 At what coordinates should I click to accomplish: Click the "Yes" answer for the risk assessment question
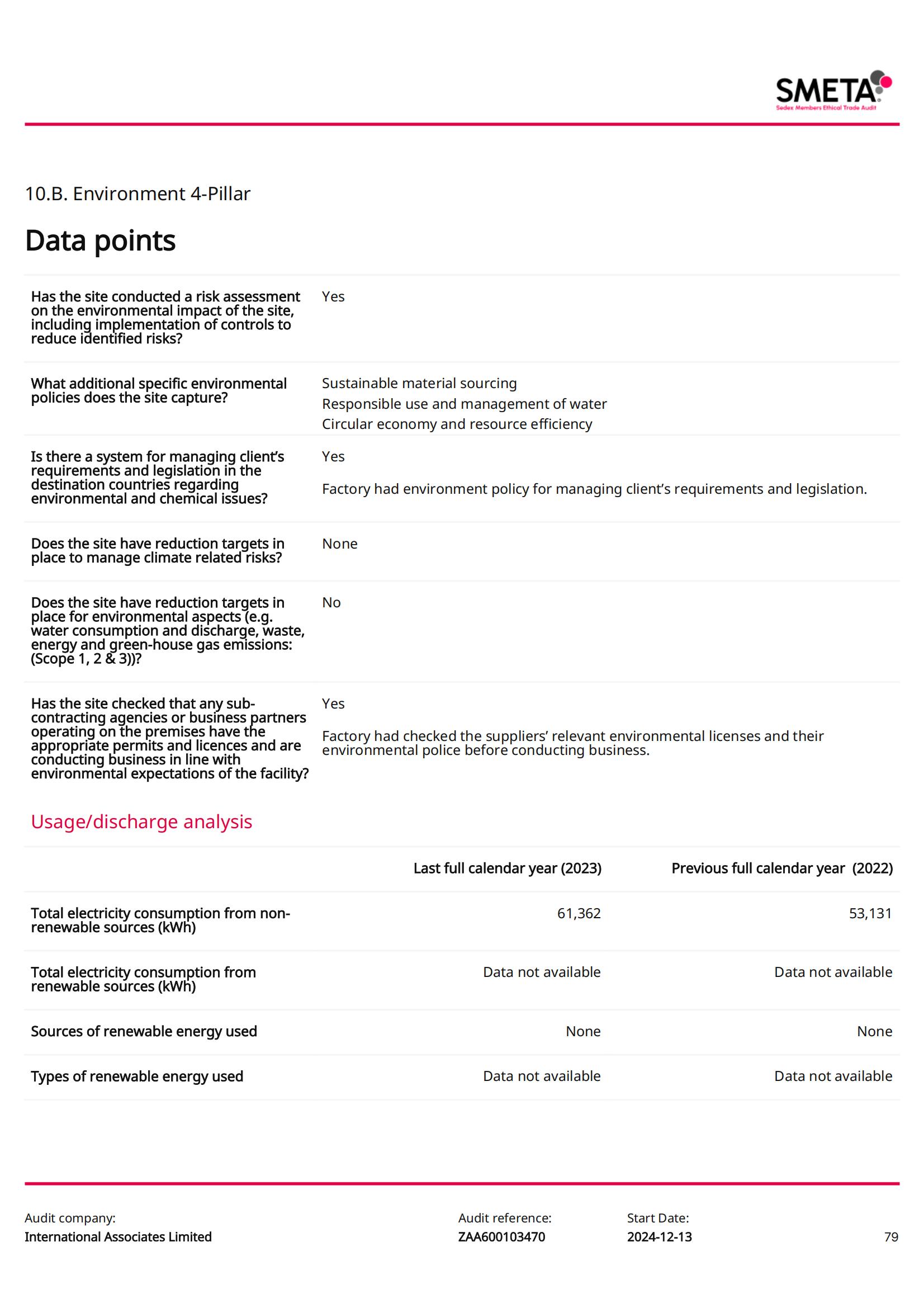pos(333,297)
